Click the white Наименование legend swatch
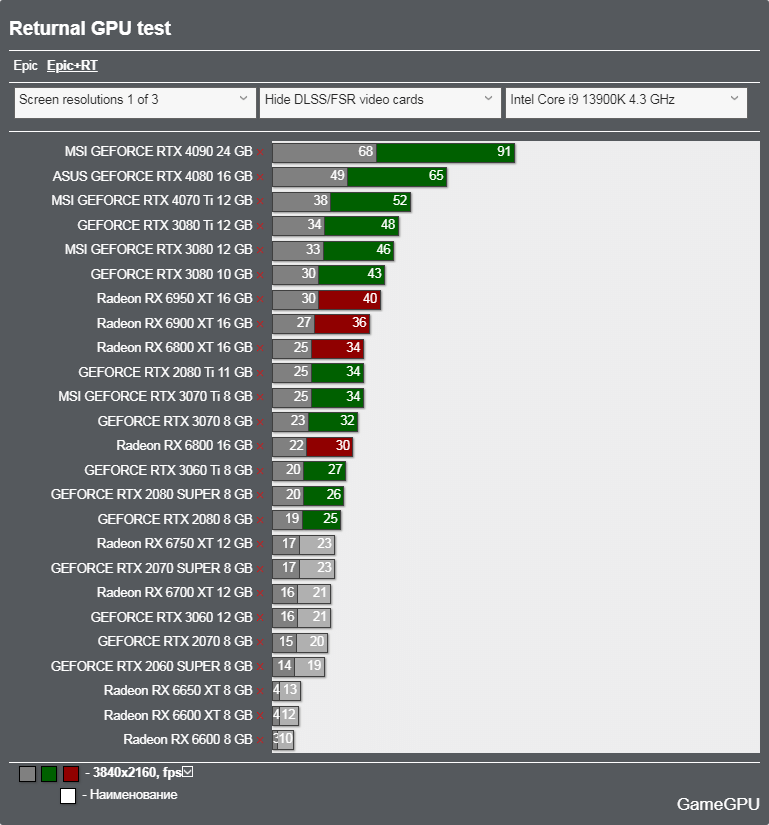This screenshot has width=769, height=825. click(x=68, y=796)
